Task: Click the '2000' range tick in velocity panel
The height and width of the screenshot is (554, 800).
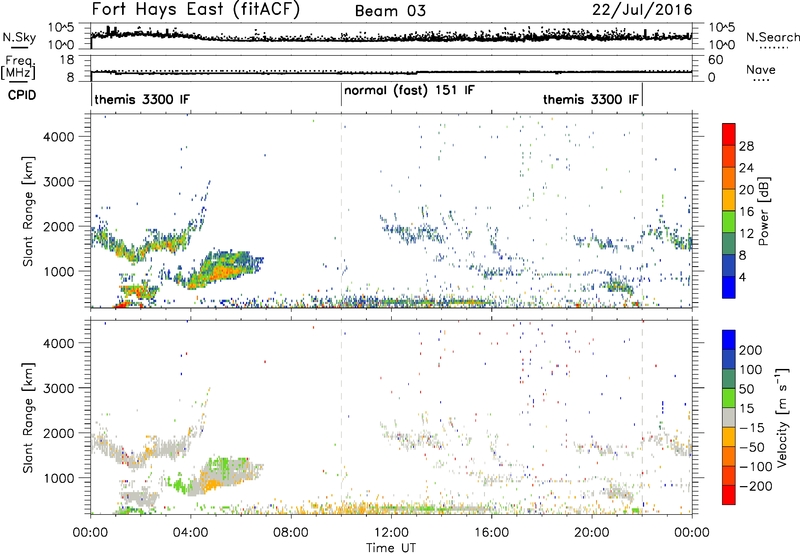Action: (59, 433)
